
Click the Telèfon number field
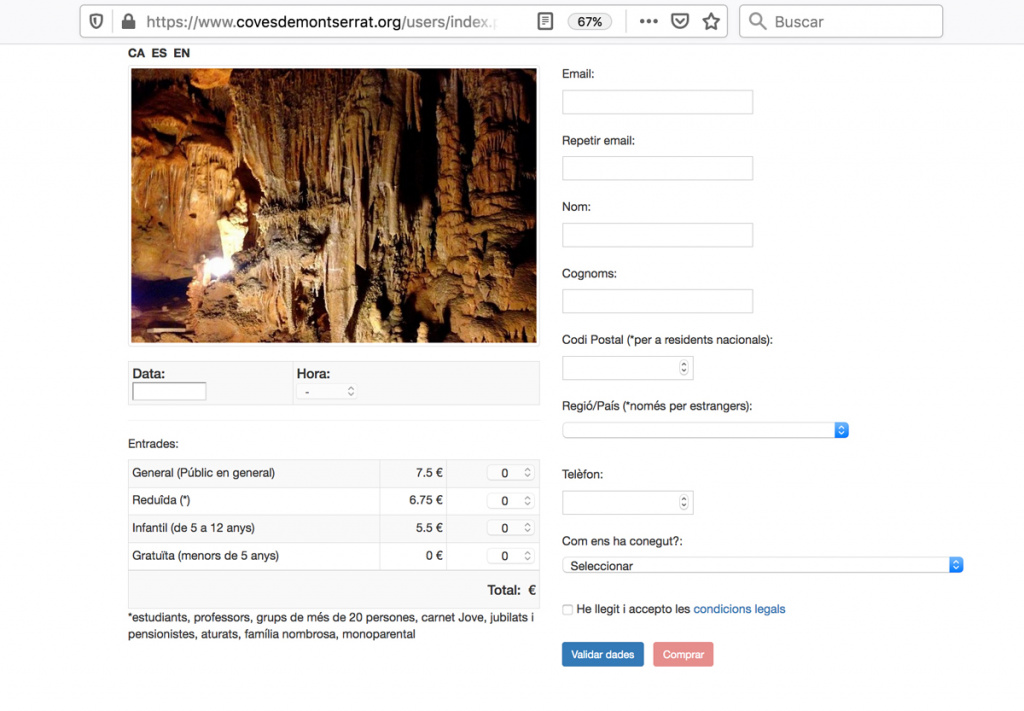pos(628,503)
